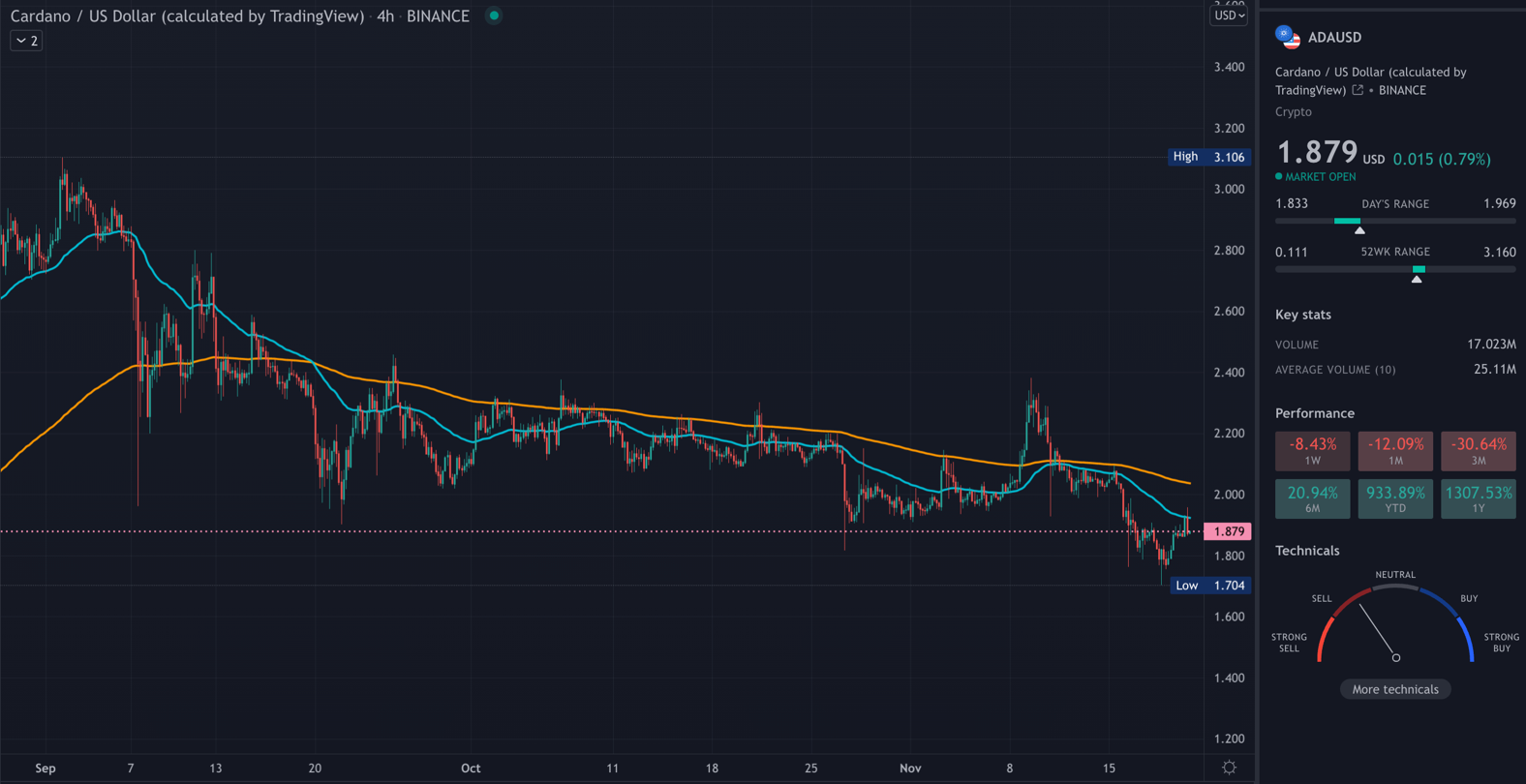Click the ADAUSD symbol logo icon
The height and width of the screenshot is (784, 1526).
(1288, 37)
